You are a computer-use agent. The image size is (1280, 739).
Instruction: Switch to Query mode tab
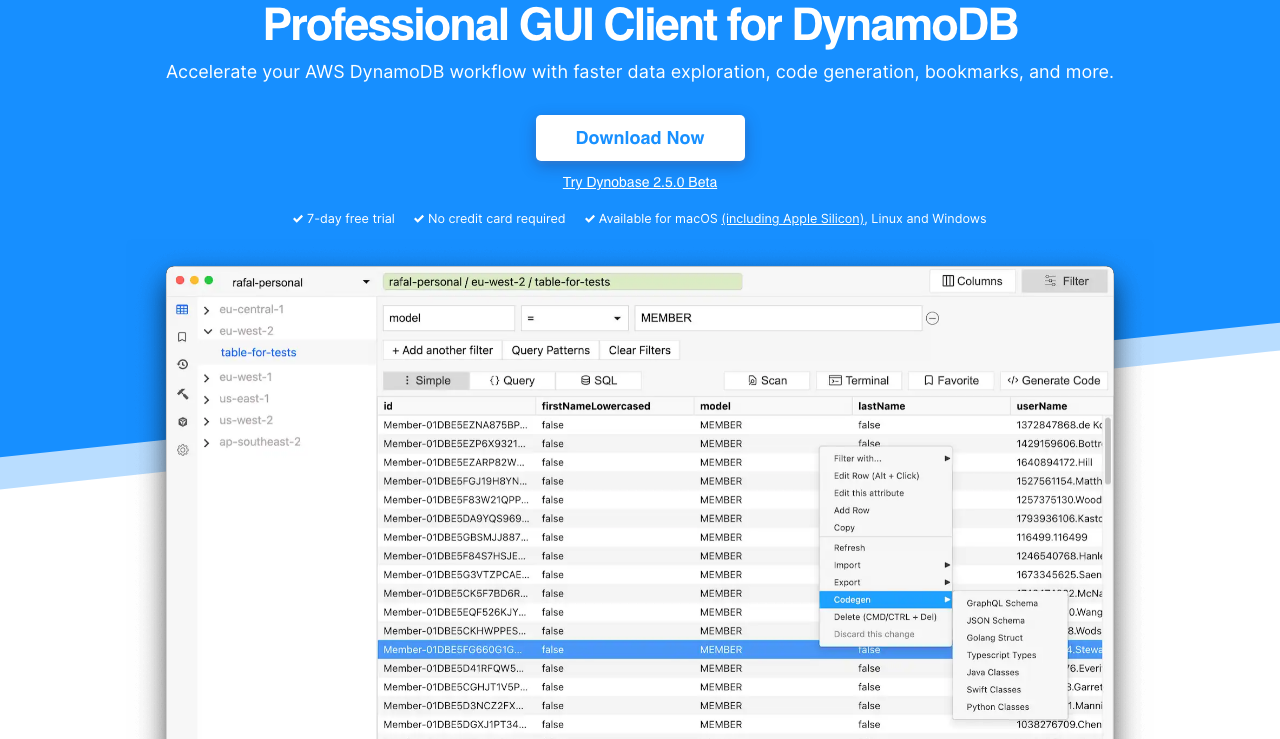(512, 380)
